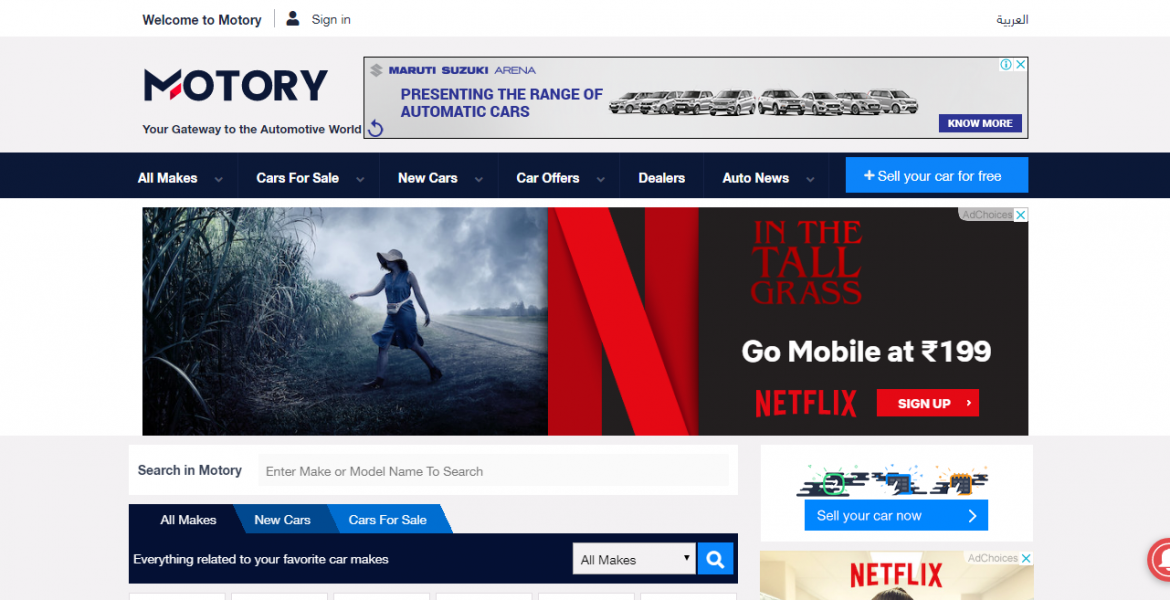
Task: Open the Dealers menu item
Action: (x=661, y=178)
